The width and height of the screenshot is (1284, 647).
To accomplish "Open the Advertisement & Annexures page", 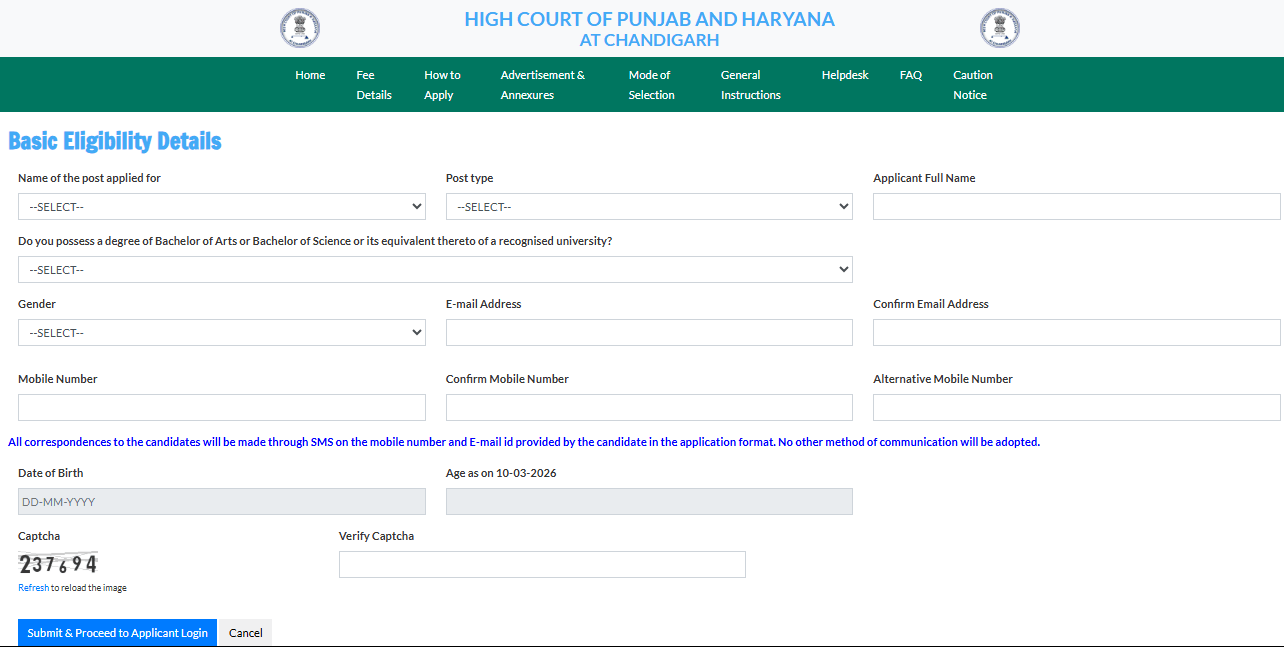I will pyautogui.click(x=542, y=84).
